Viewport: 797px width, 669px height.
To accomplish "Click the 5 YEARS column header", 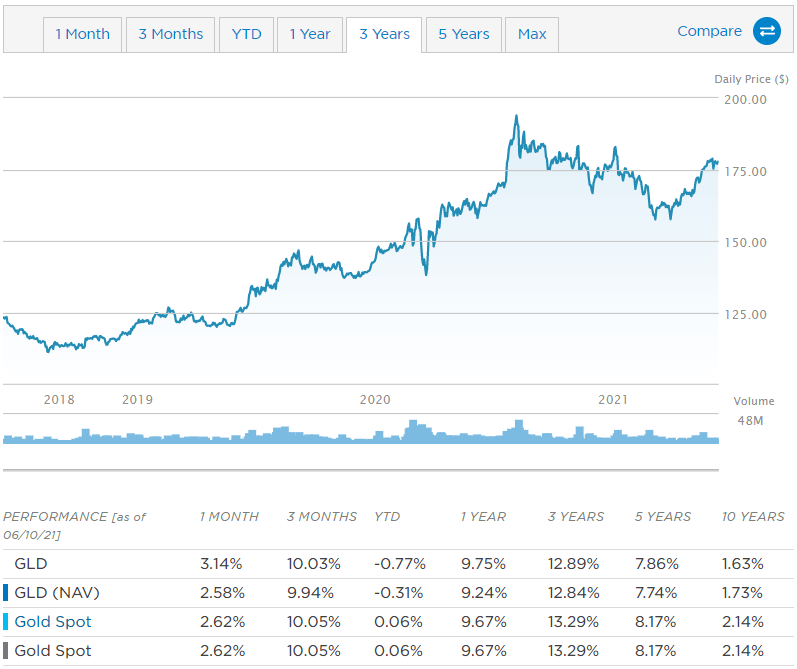I will point(663,516).
